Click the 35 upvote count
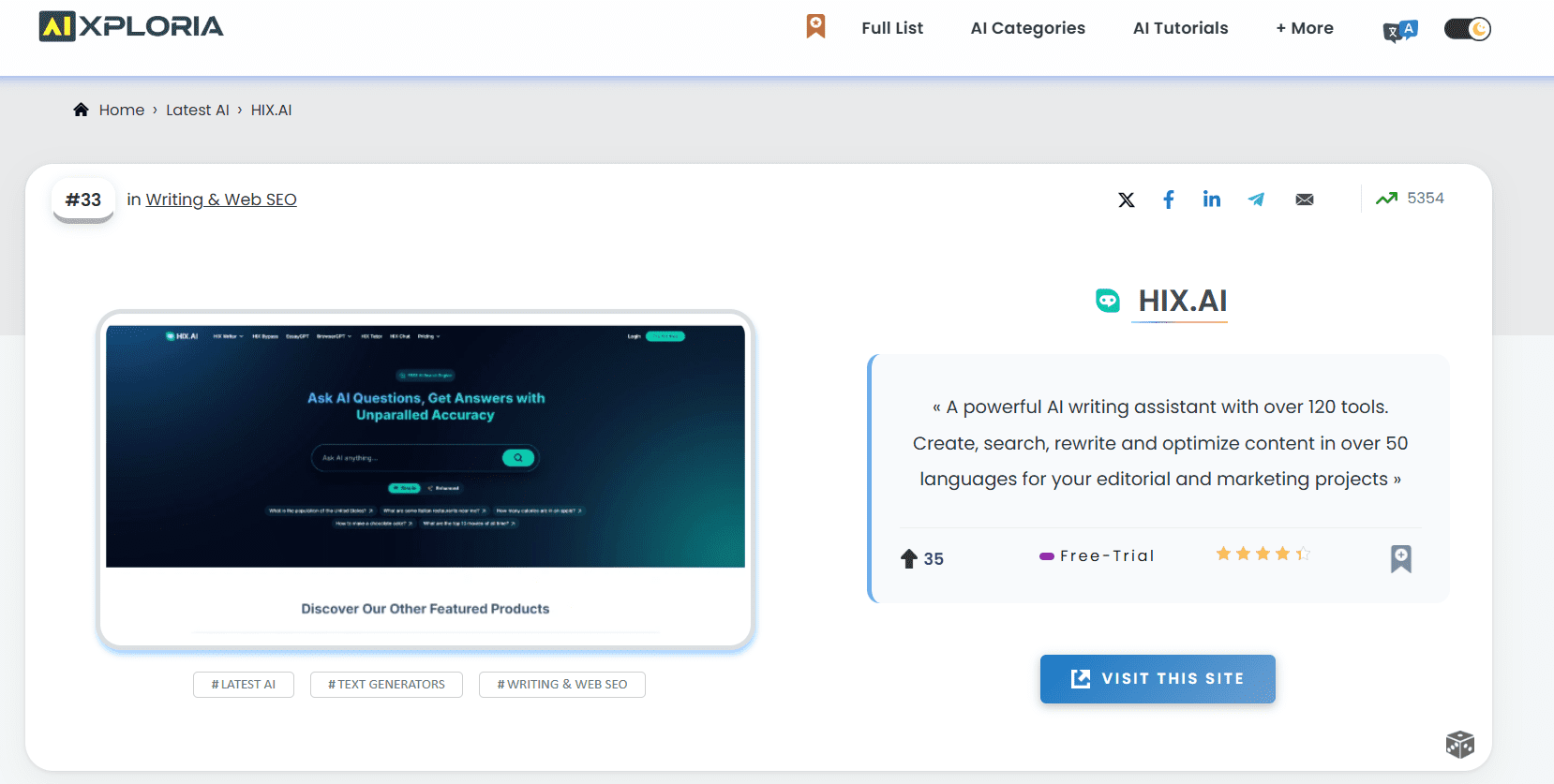The image size is (1554, 784). 934,559
